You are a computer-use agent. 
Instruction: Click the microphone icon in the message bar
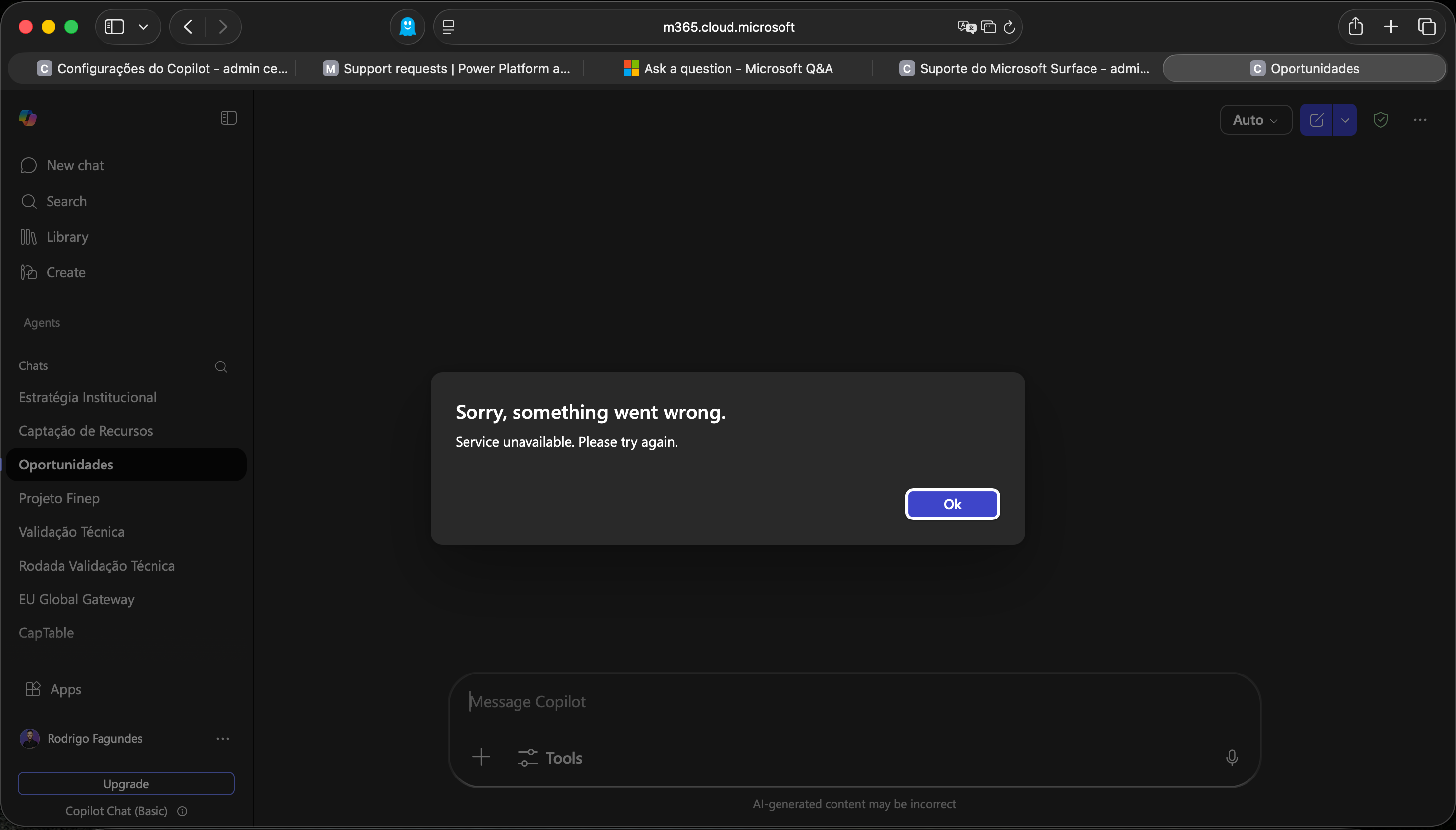1231,757
